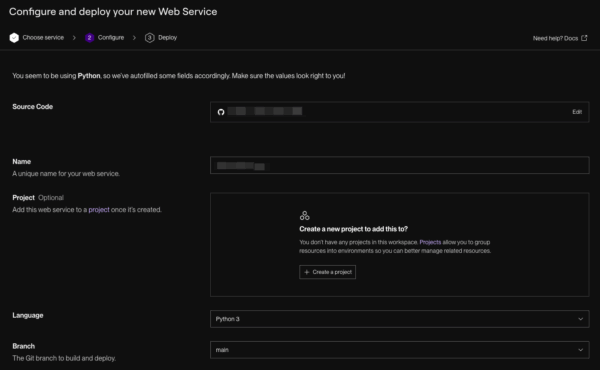
Task: Click the step 3 Deploy circle icon
Action: point(150,37)
